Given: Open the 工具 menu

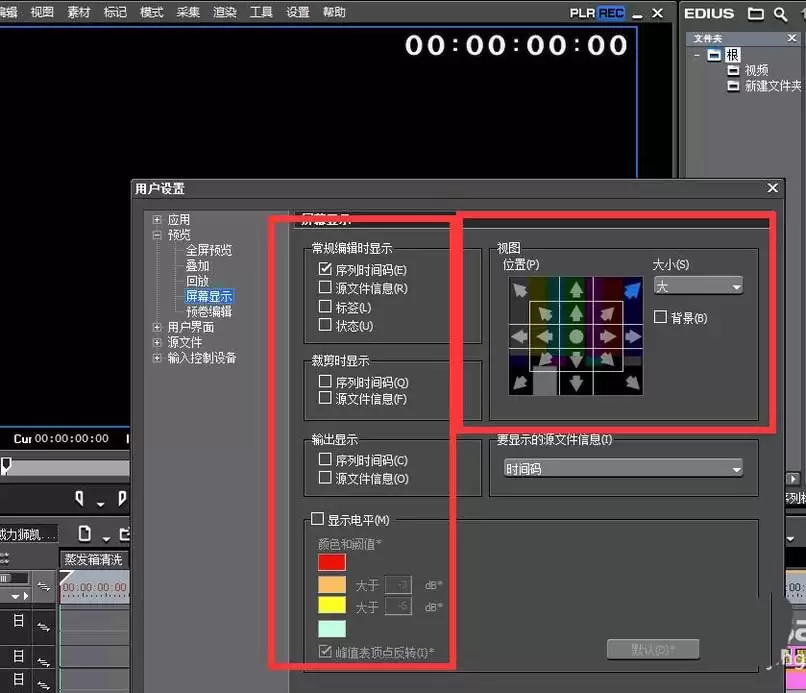Looking at the screenshot, I should (261, 12).
